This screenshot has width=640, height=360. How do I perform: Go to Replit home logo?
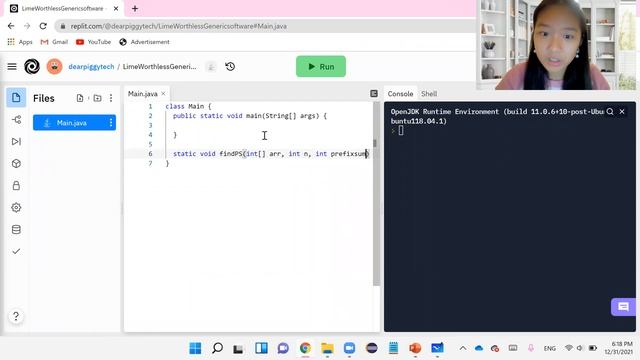point(32,67)
